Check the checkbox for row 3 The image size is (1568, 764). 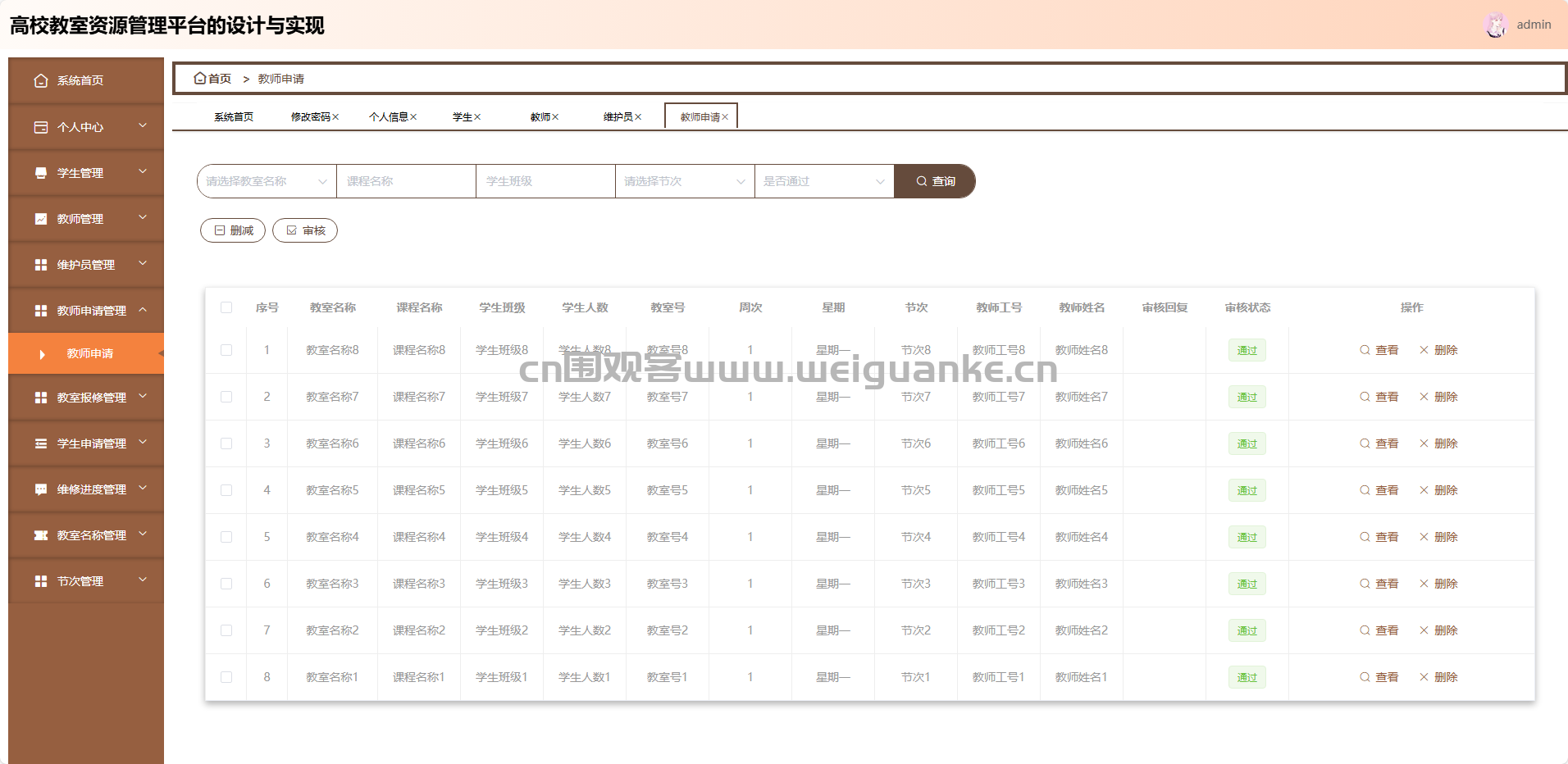click(226, 443)
